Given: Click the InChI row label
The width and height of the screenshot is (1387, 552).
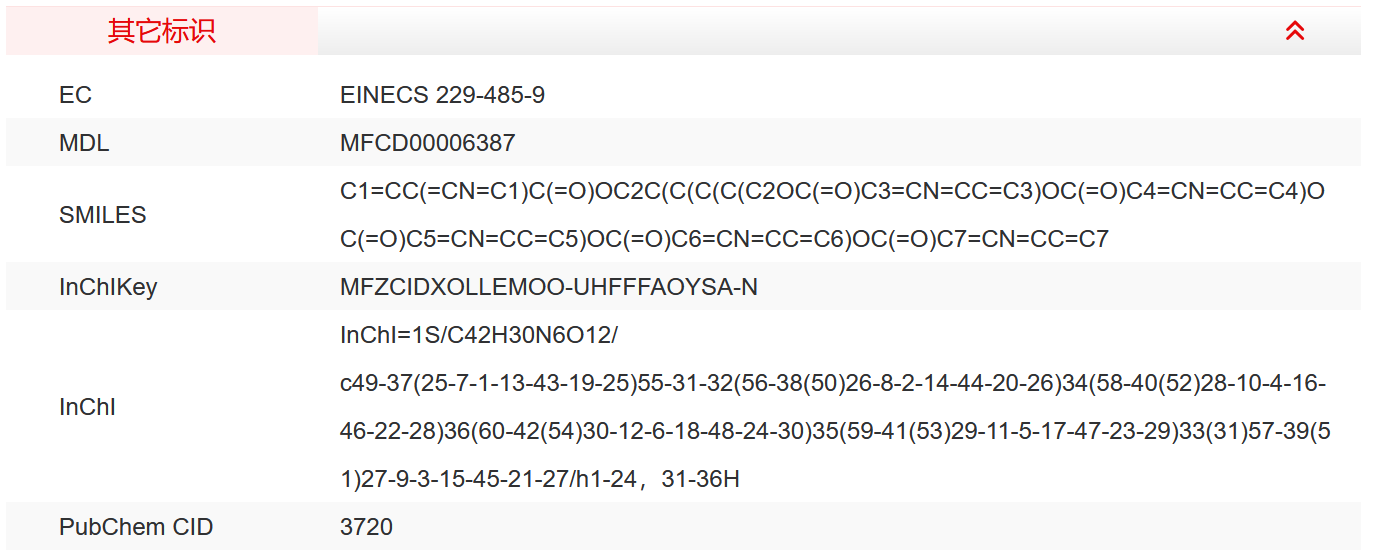Looking at the screenshot, I should coord(87,407).
